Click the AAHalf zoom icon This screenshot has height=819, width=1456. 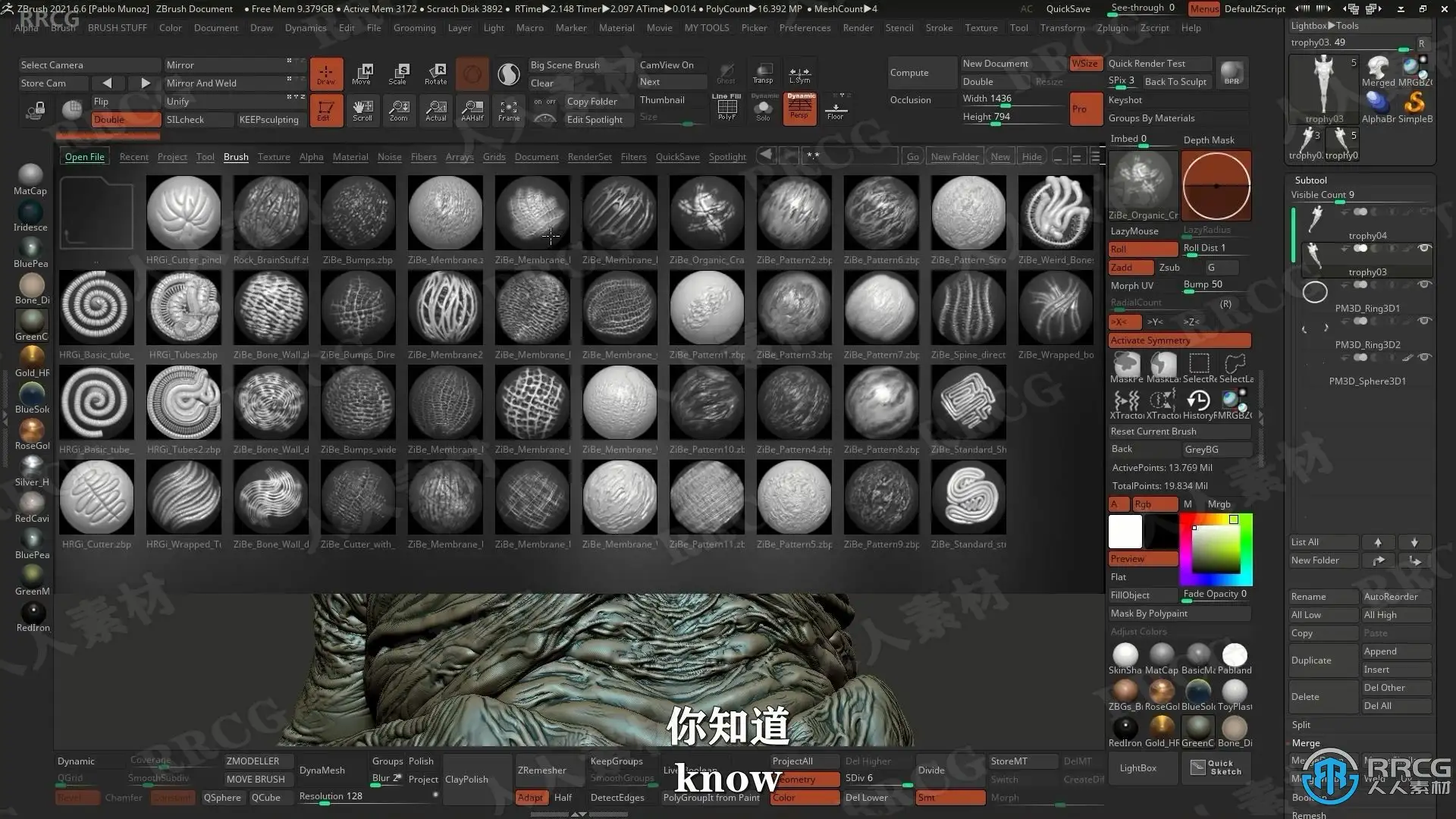(x=472, y=111)
